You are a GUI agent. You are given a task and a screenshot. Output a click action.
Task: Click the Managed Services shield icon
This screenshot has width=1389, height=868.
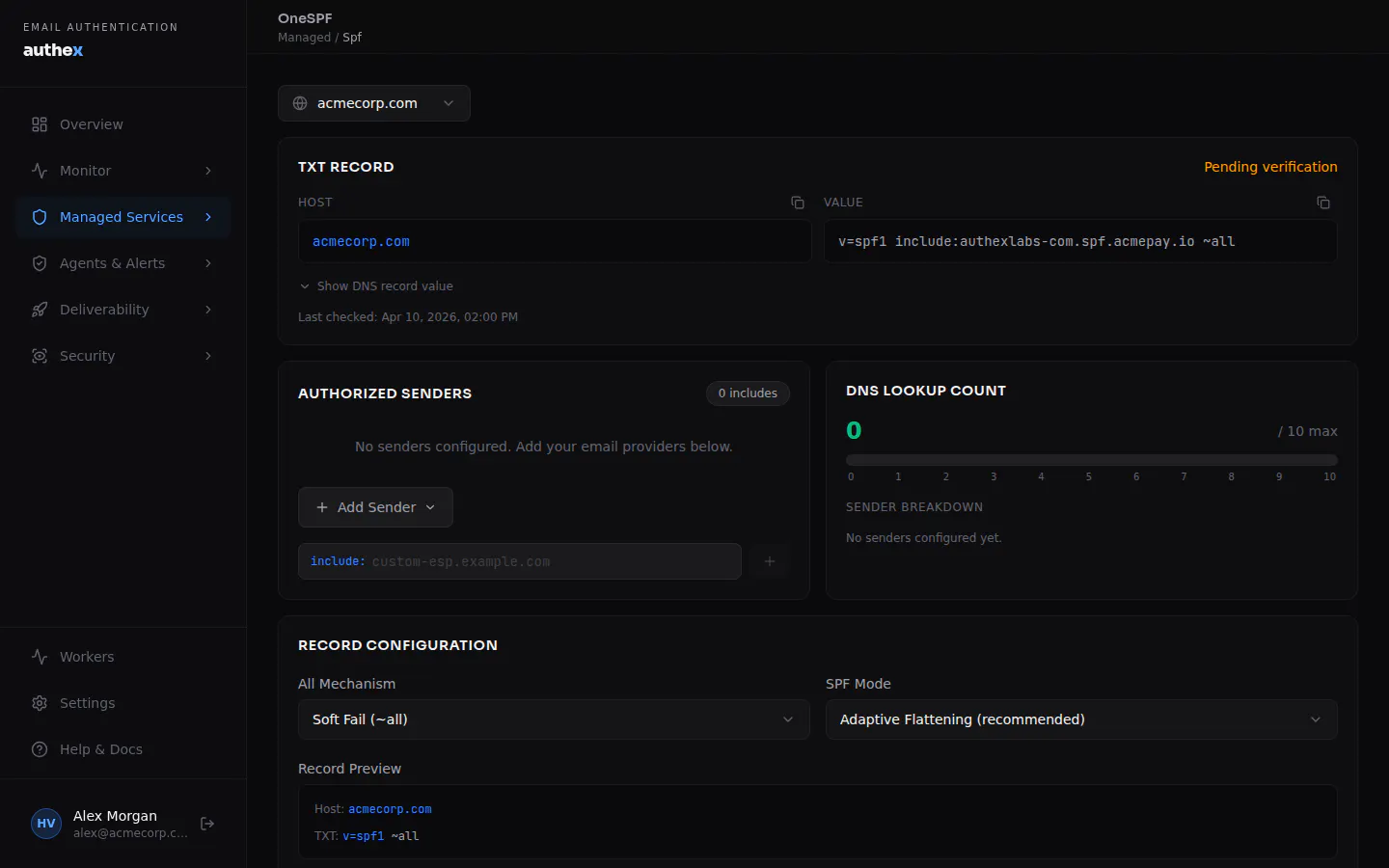(x=40, y=217)
